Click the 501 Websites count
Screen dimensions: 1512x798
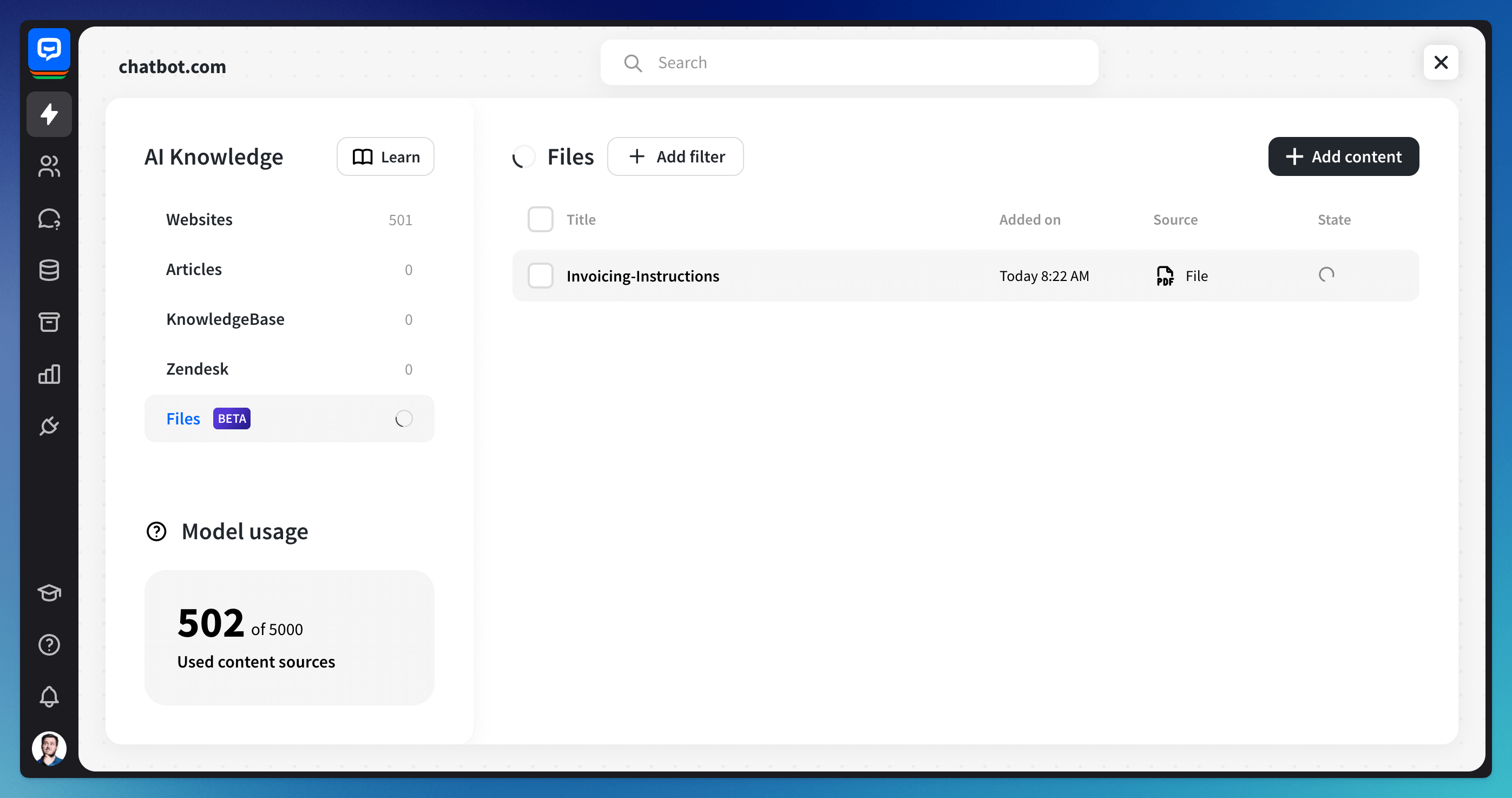(400, 220)
